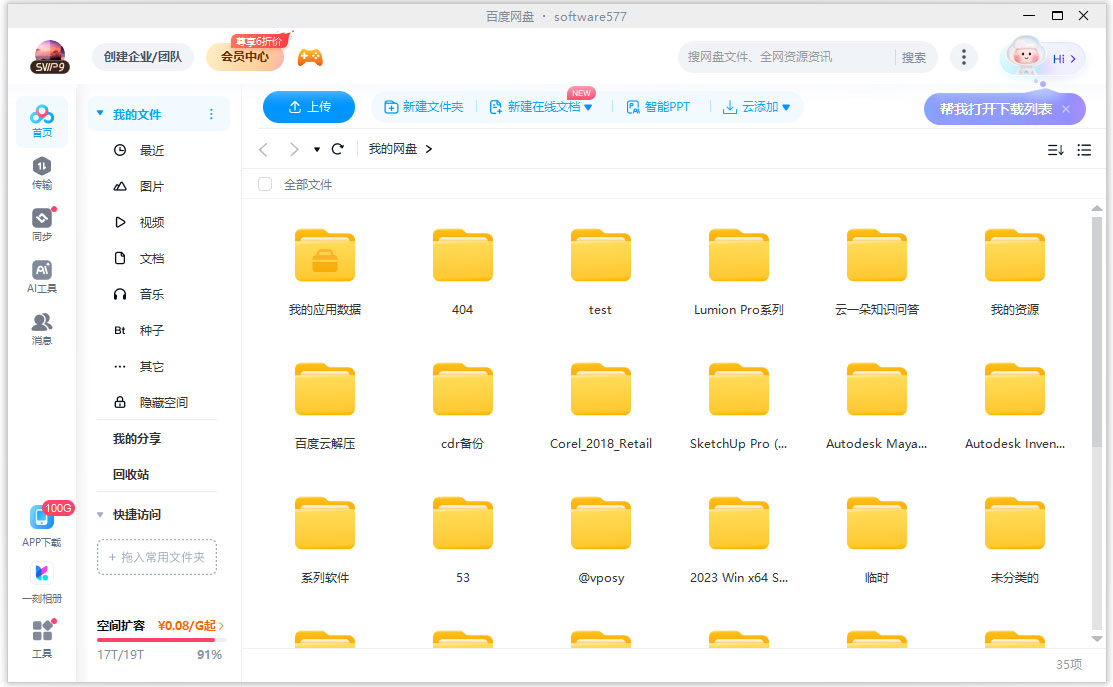Click the refresh icon beside navigation arrows
Screen dimensions: 1113x687
(338, 149)
